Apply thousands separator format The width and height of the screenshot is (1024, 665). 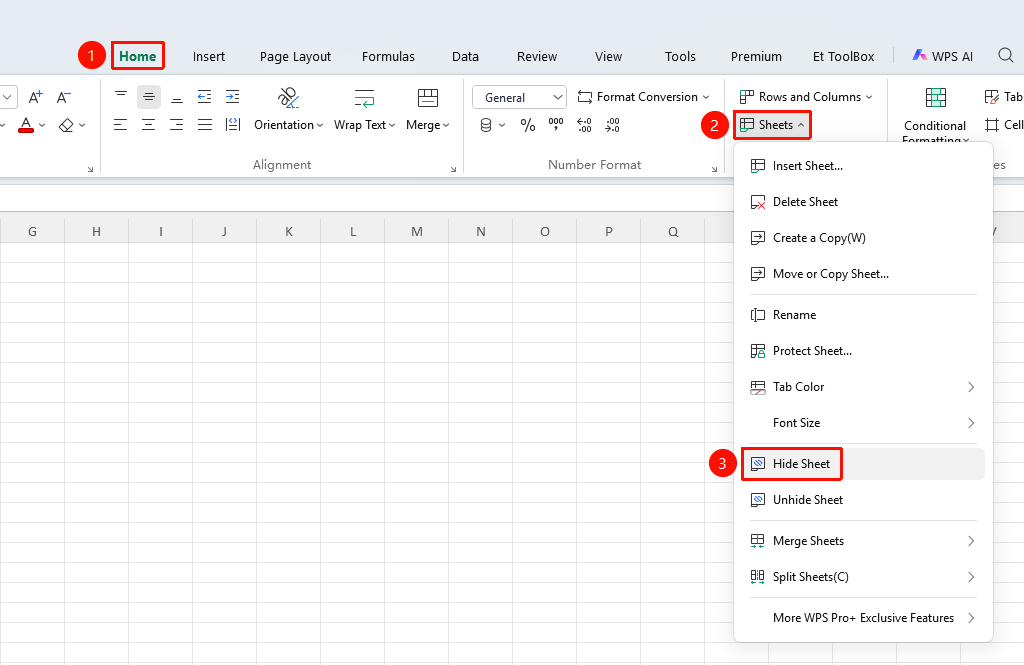[x=556, y=125]
